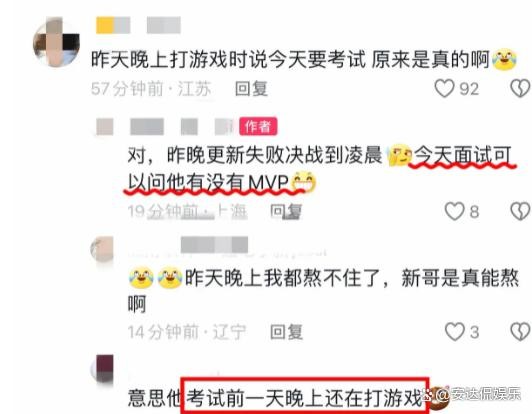Reply to the author's Shanghai comment
The width and height of the screenshot is (532, 414).
pyautogui.click(x=286, y=211)
